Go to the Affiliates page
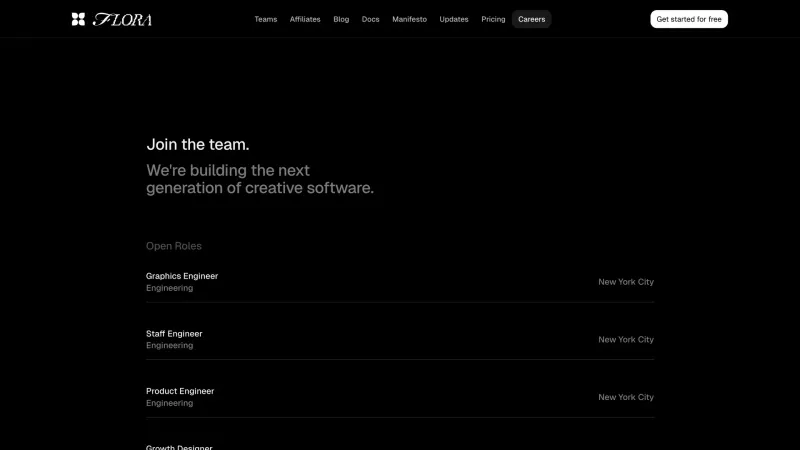 click(305, 19)
